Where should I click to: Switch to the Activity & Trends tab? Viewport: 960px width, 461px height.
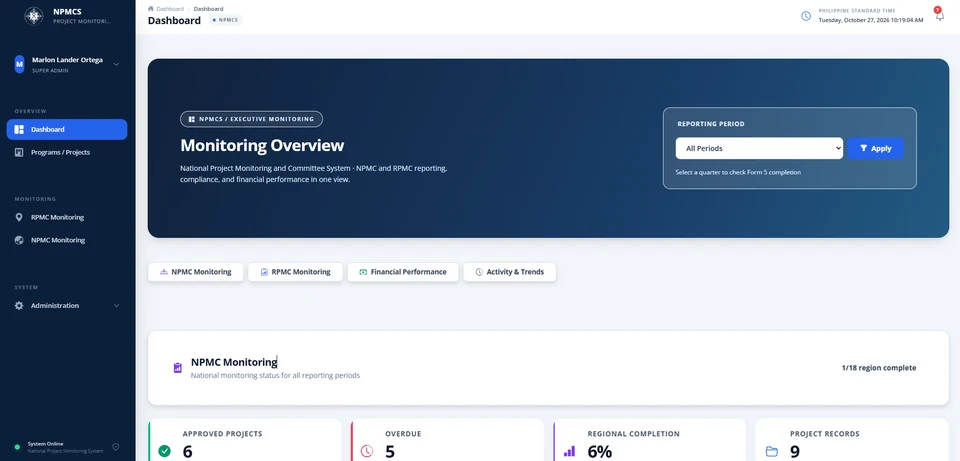(x=509, y=272)
